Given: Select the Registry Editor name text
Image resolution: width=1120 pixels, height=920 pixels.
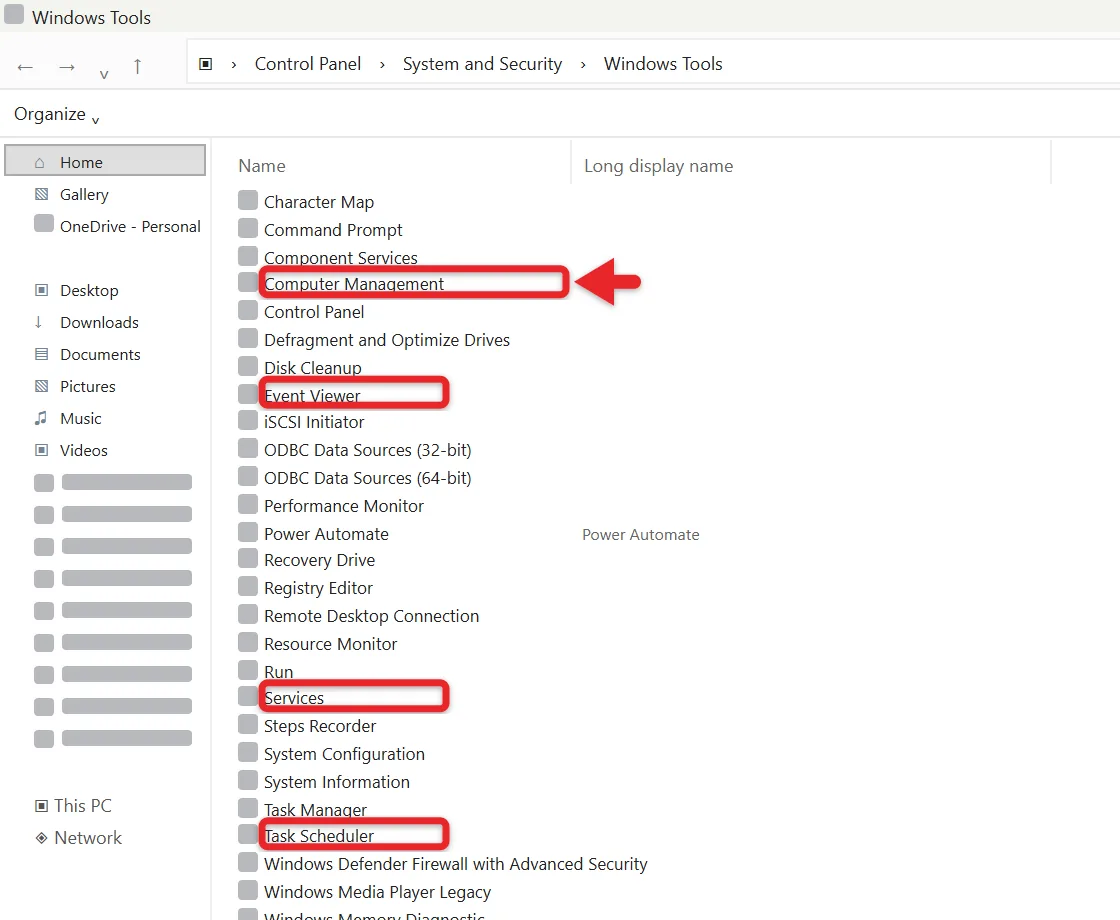Looking at the screenshot, I should pyautogui.click(x=319, y=588).
